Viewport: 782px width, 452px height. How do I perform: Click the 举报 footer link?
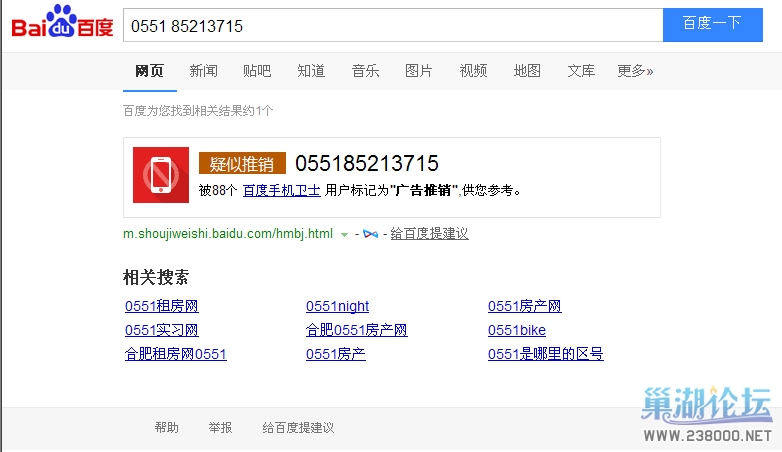[x=220, y=428]
